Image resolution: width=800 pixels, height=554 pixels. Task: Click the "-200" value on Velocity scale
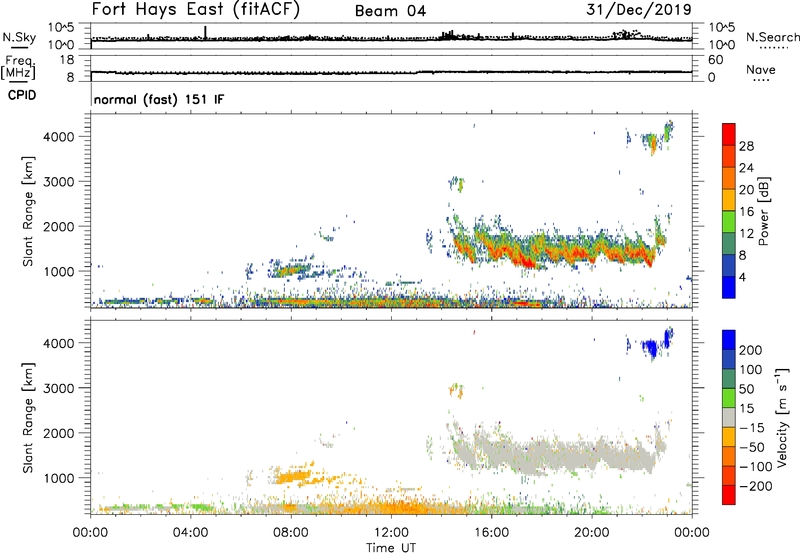[x=756, y=486]
